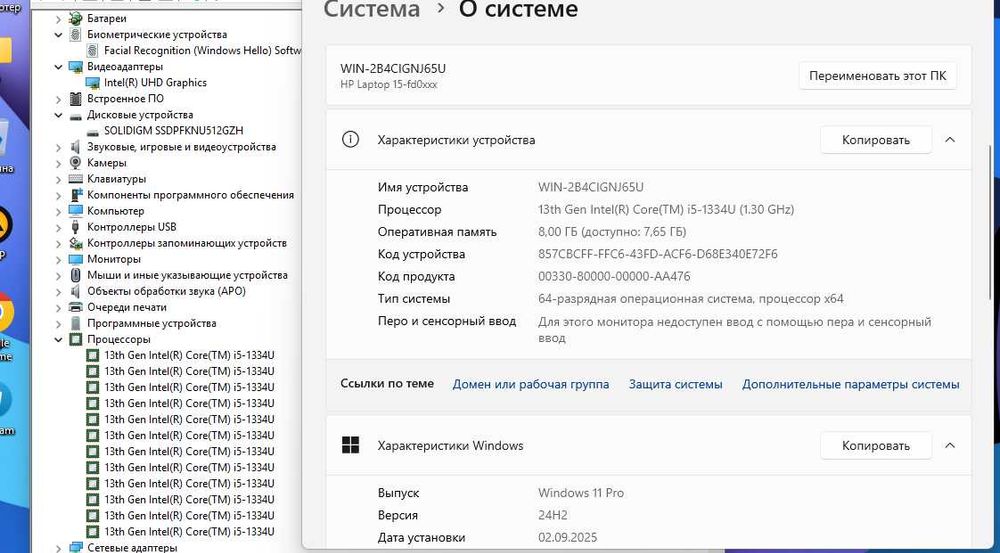
Task: Click the chip icon beside Процессоры
Action: [76, 339]
